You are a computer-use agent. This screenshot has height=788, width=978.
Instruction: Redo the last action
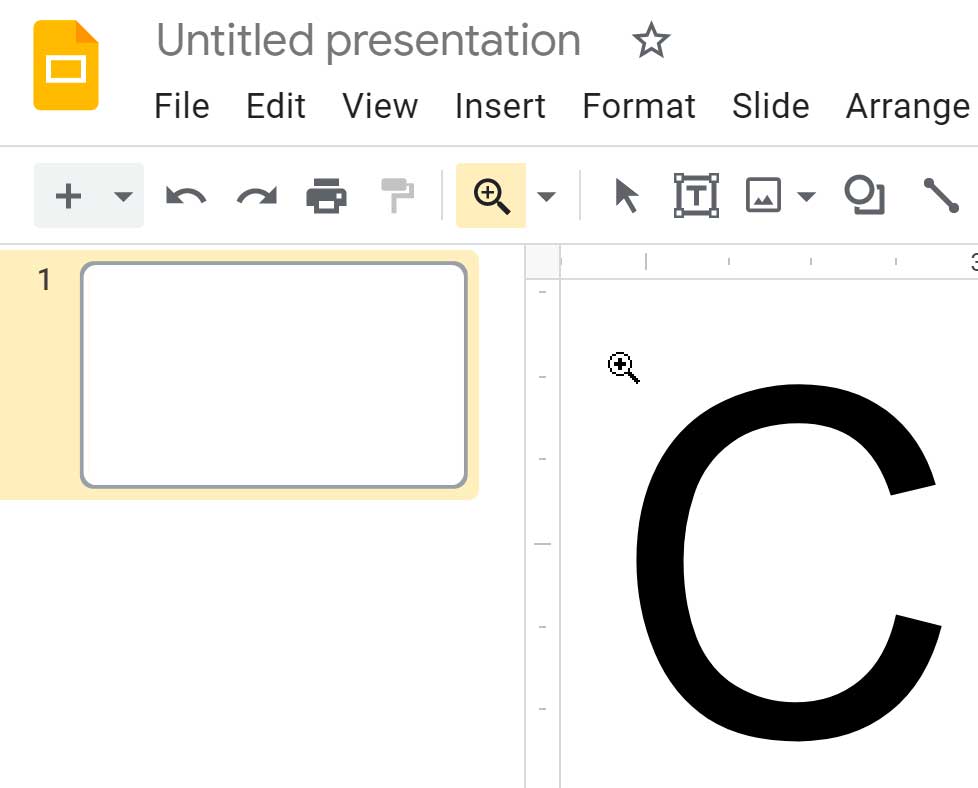click(255, 195)
